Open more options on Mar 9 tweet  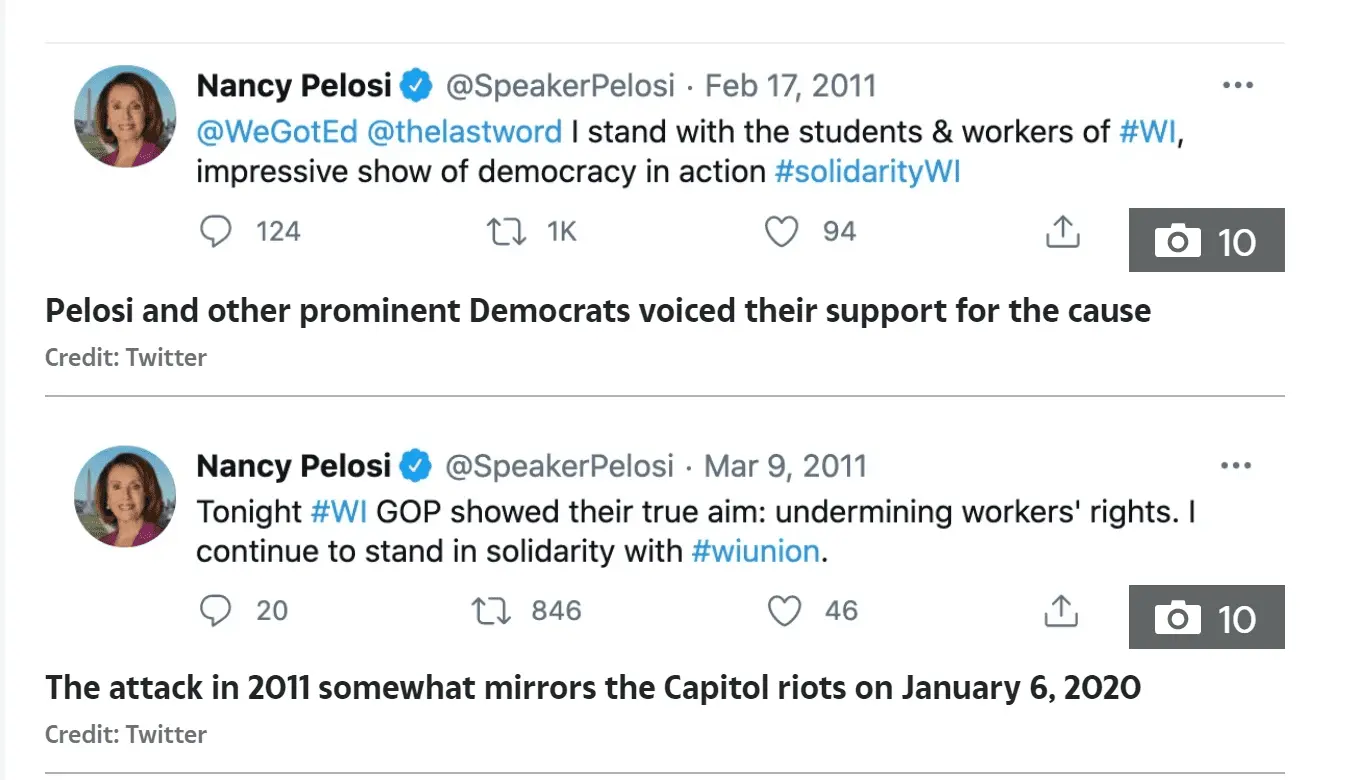click(x=1236, y=465)
